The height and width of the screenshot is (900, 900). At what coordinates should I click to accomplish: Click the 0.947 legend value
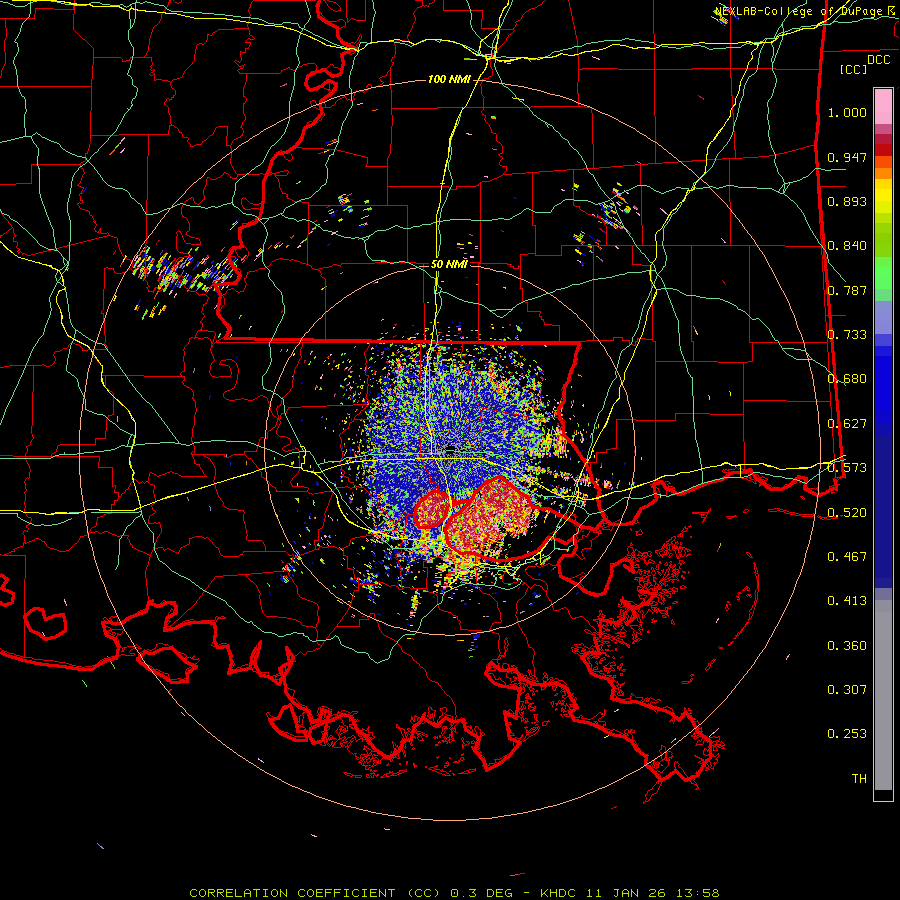point(847,157)
